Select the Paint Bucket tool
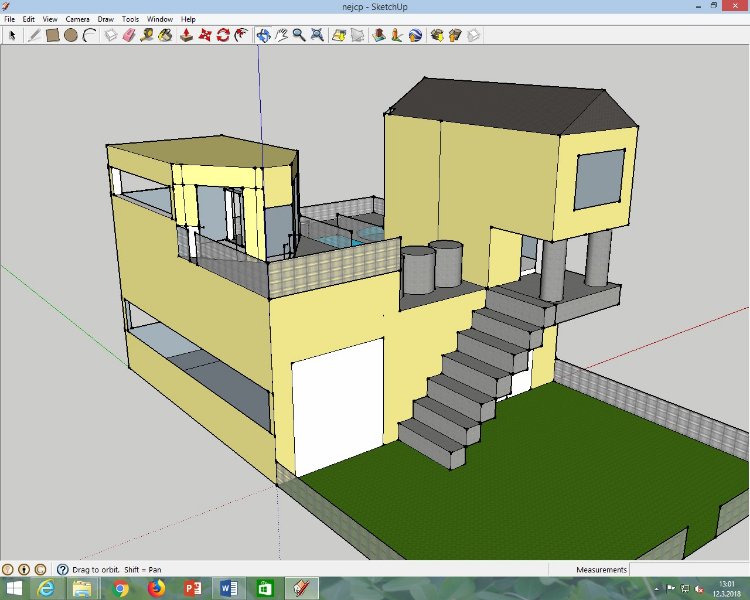Image resolution: width=750 pixels, height=600 pixels. [x=165, y=35]
